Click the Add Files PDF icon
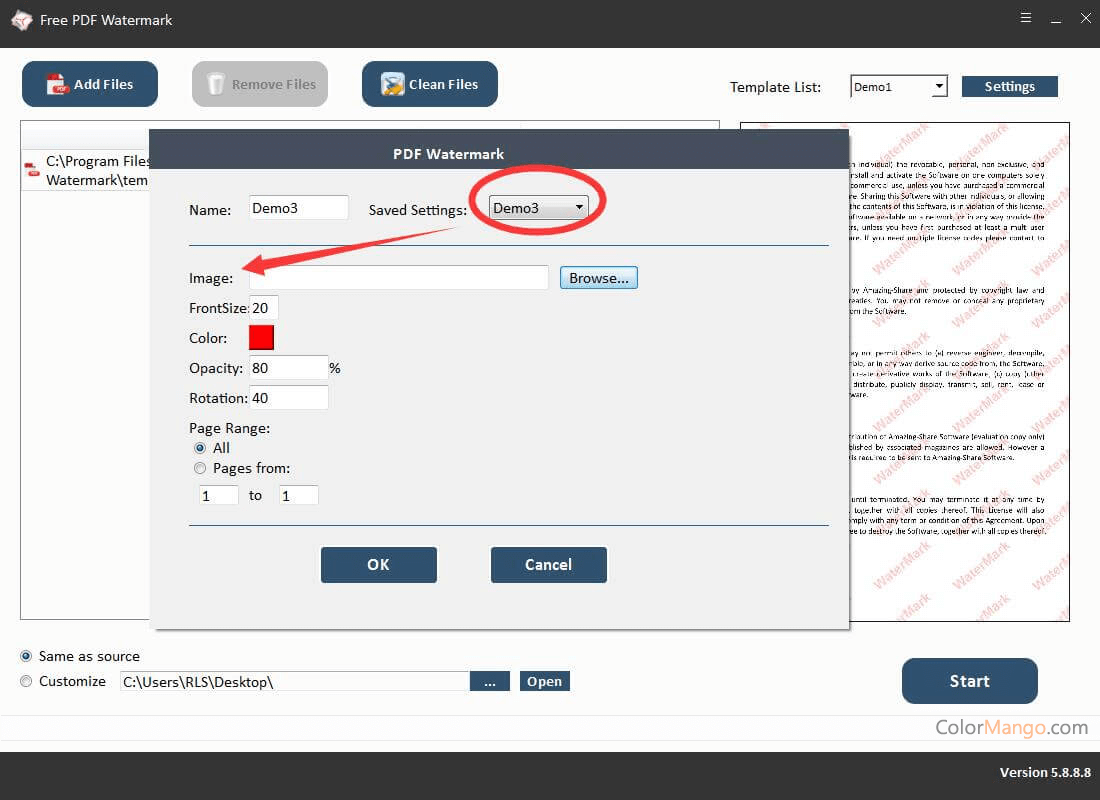 point(58,85)
